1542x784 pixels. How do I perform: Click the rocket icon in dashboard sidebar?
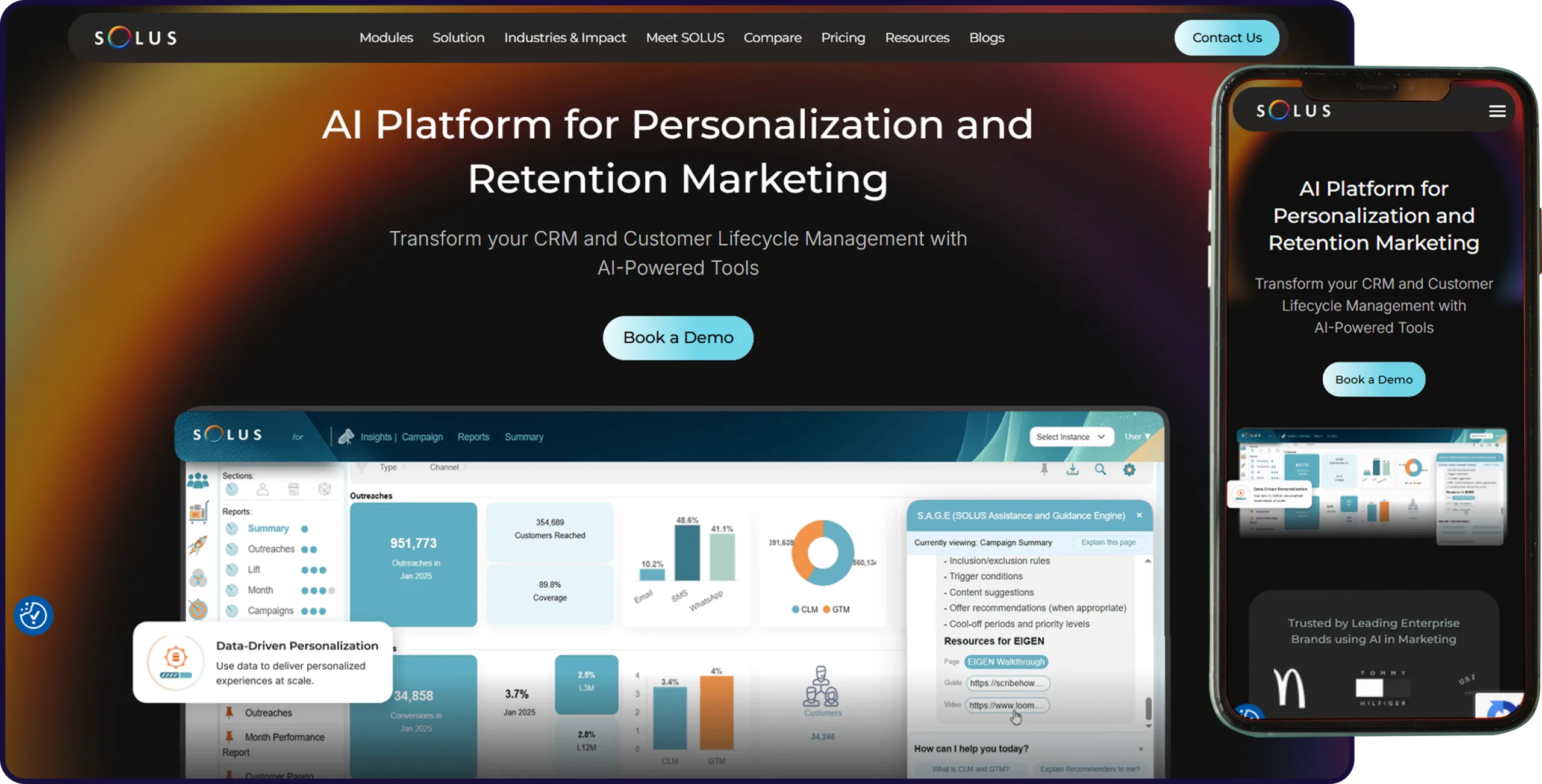coord(198,545)
